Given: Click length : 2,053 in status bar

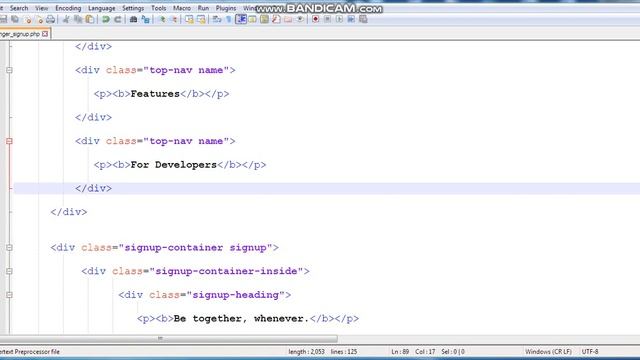Looking at the screenshot, I should coord(307,352).
